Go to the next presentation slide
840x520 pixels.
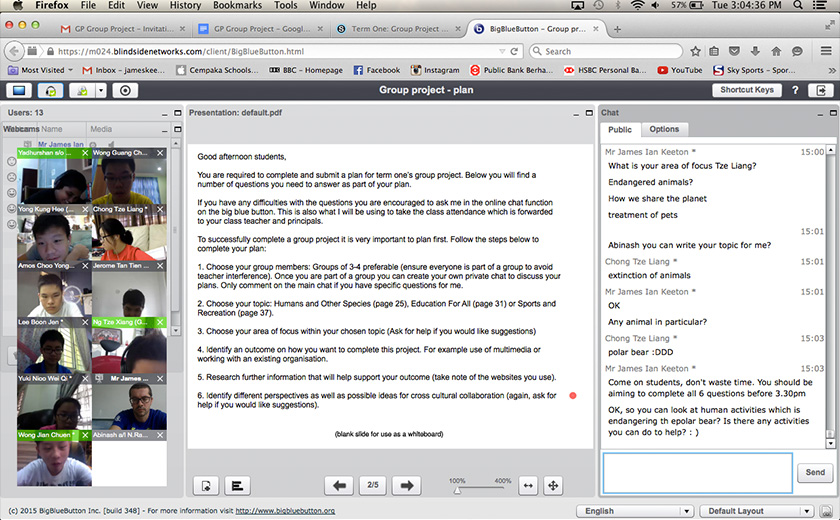click(405, 485)
